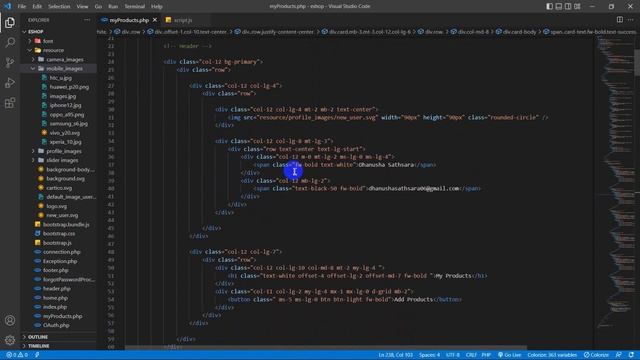Split the editor to the right

(x=620, y=20)
